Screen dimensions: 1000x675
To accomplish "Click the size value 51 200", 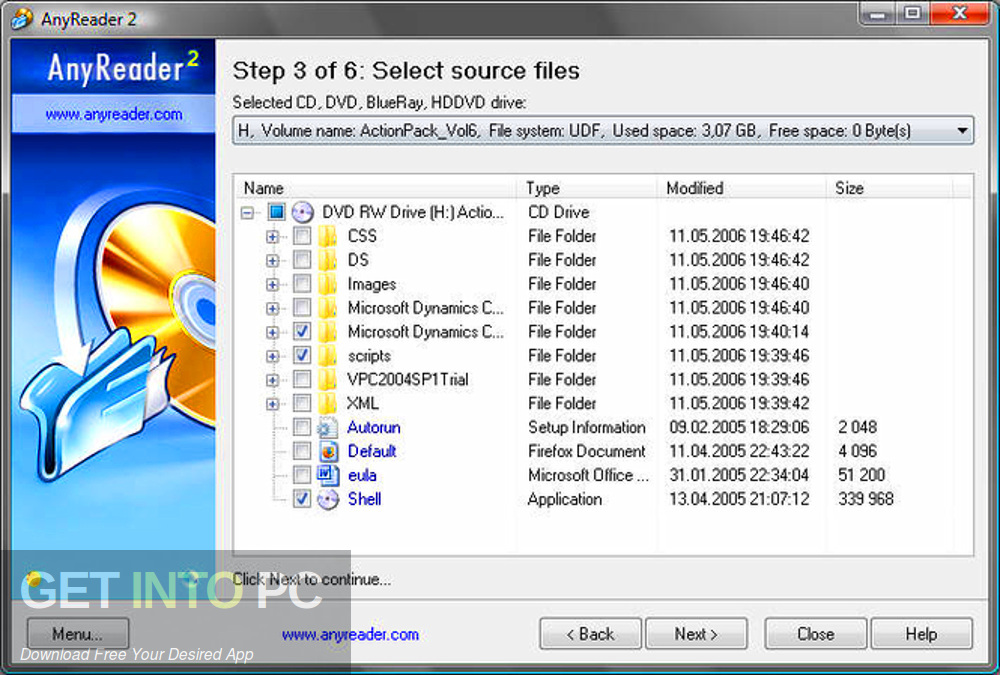I will [x=861, y=475].
